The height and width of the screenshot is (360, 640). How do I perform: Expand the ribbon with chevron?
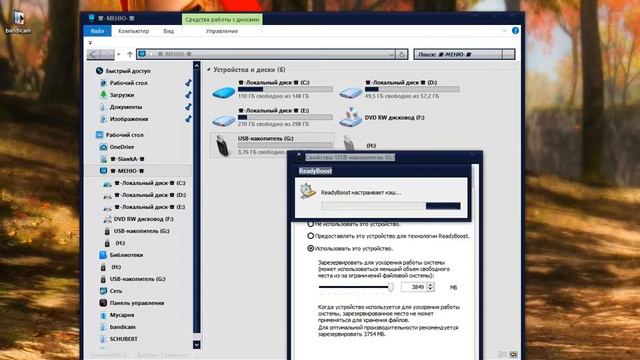[504, 31]
